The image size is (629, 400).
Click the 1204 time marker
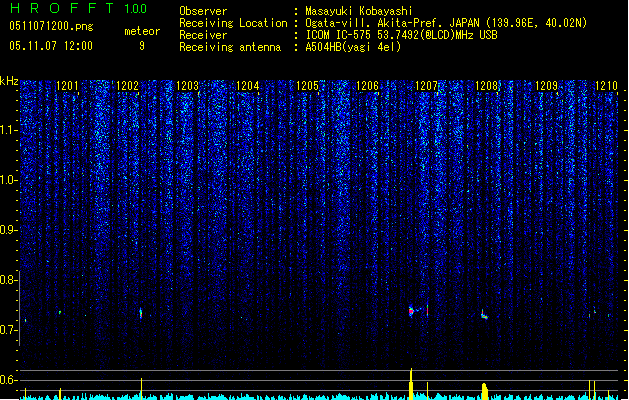tap(248, 86)
